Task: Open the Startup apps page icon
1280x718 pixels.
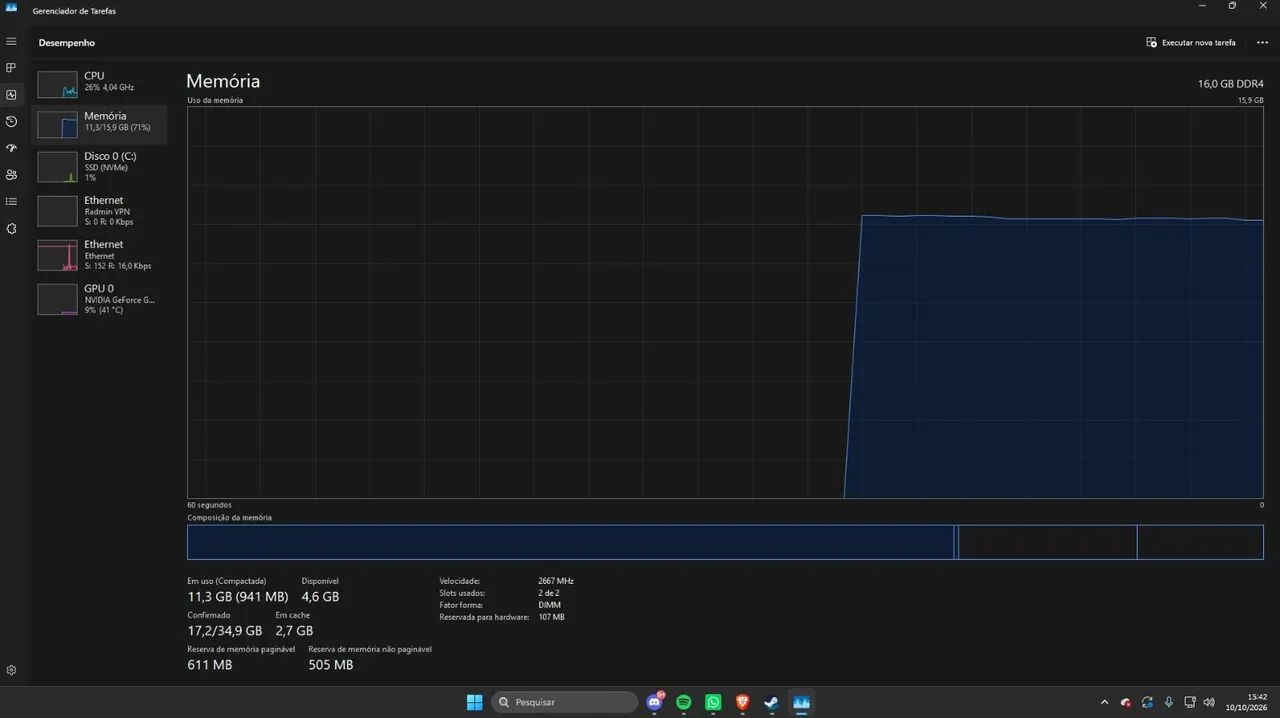Action: (11, 148)
